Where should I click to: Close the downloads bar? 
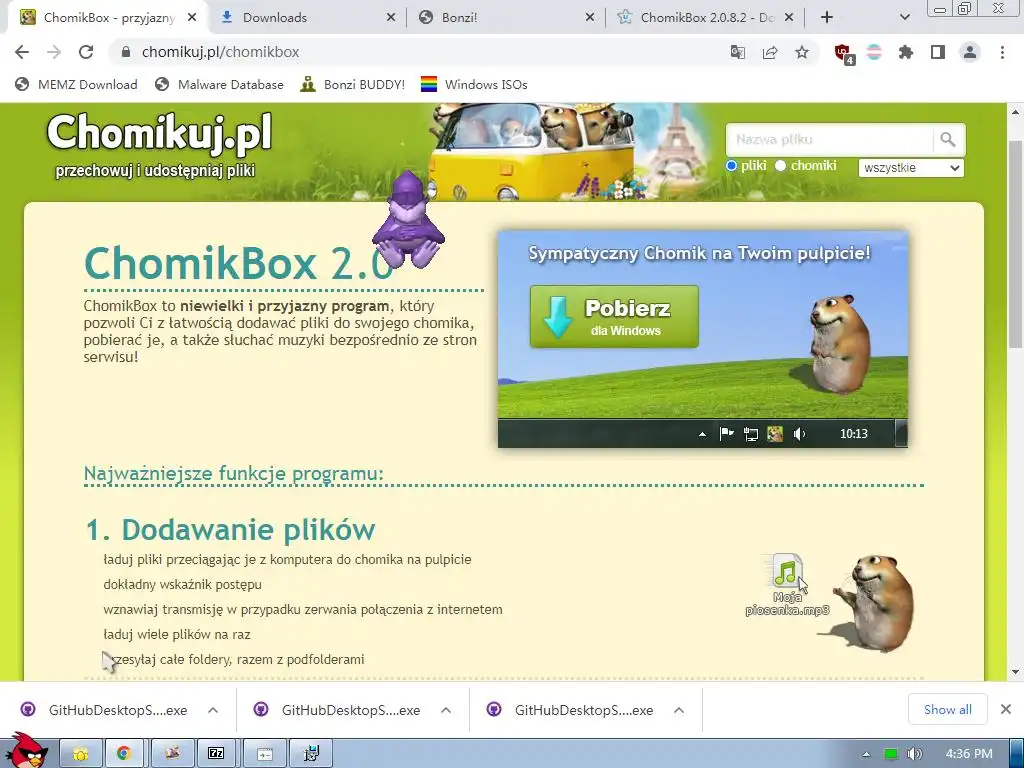coord(1006,709)
